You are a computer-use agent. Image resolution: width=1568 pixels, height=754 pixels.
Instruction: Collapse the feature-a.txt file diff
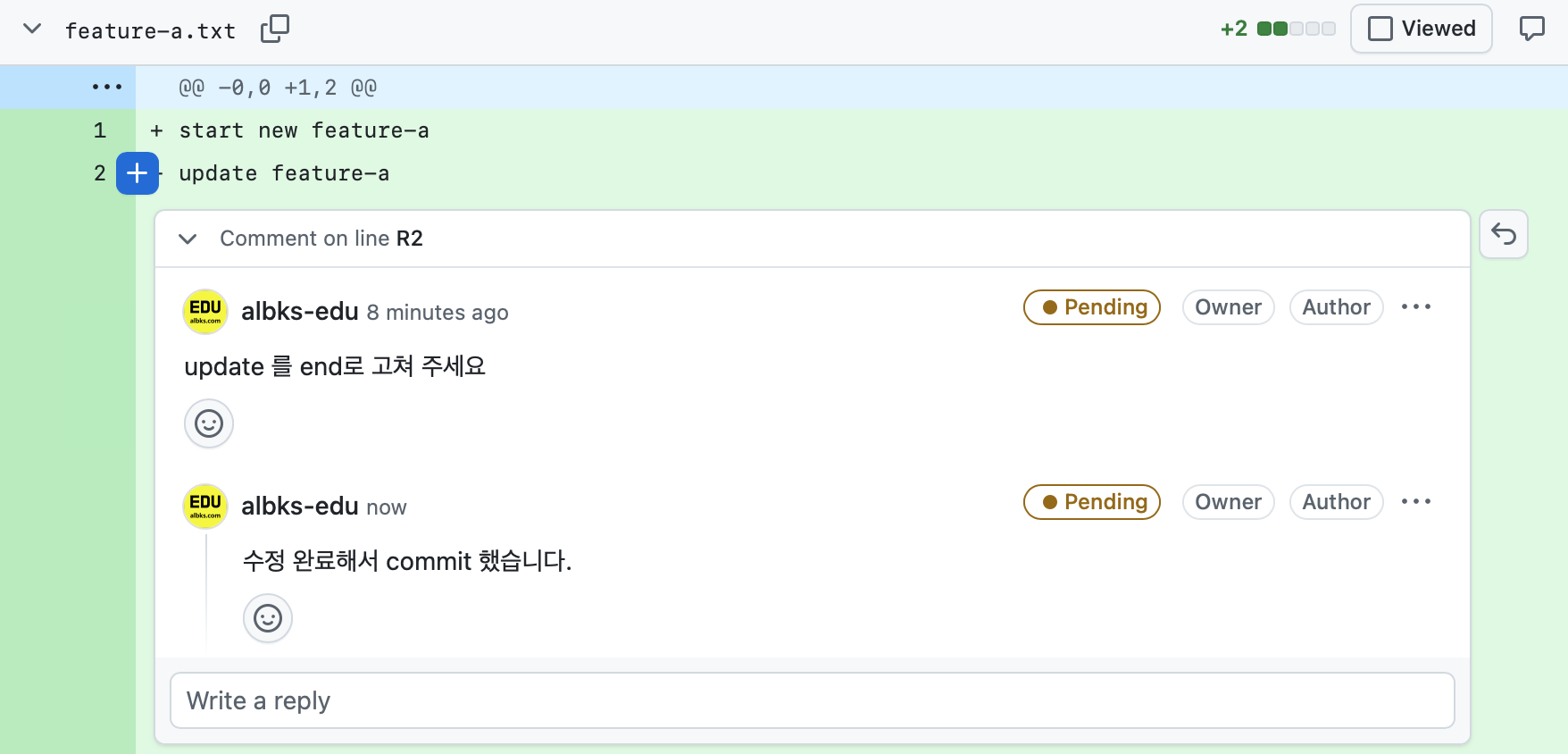tap(32, 29)
